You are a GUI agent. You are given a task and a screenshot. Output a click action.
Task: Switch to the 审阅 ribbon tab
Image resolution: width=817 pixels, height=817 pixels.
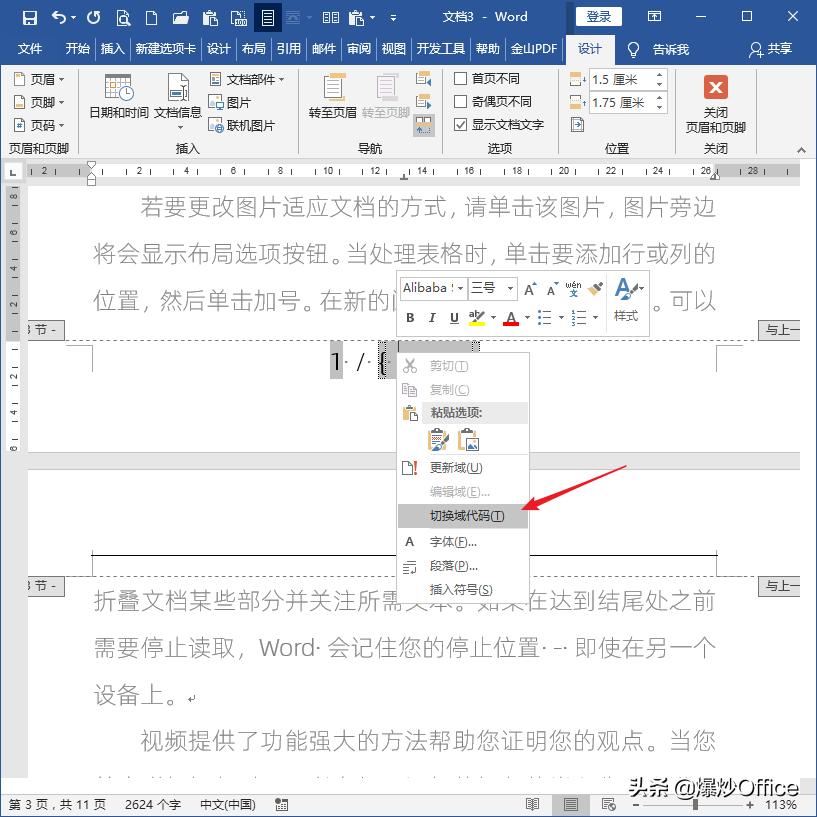[358, 49]
